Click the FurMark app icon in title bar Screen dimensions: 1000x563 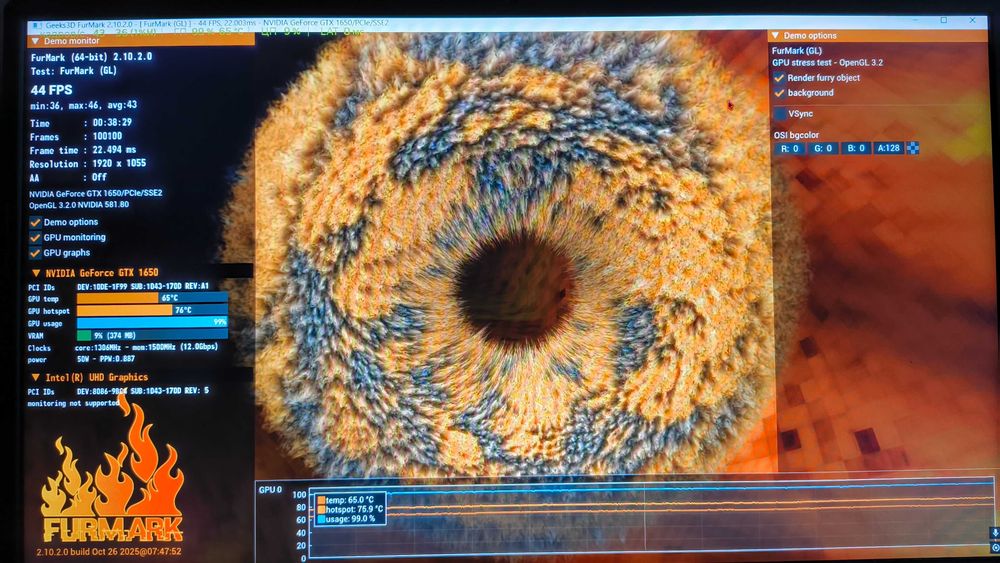tap(36, 26)
